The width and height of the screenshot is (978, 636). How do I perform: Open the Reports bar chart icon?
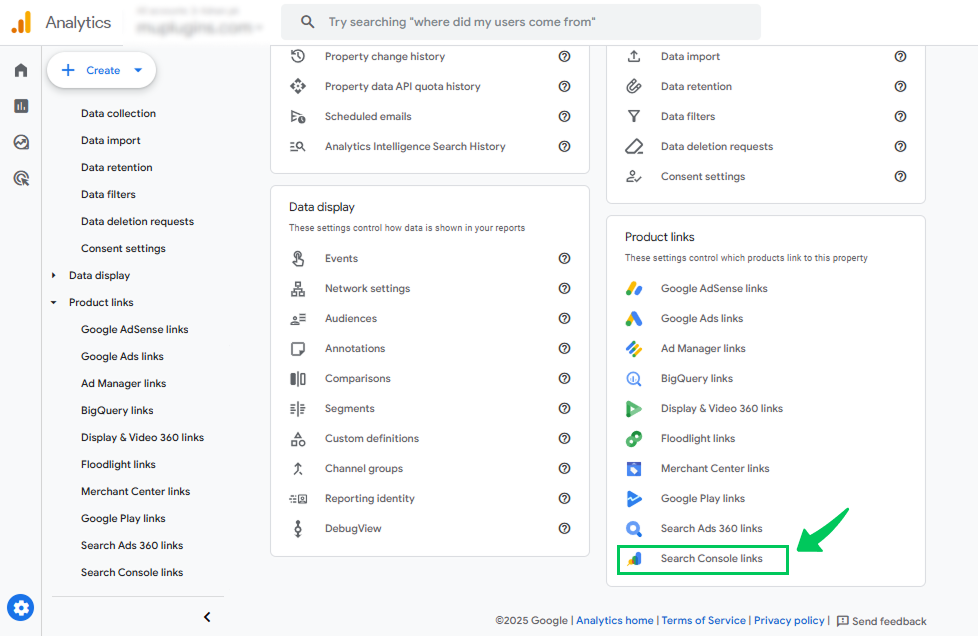21,106
